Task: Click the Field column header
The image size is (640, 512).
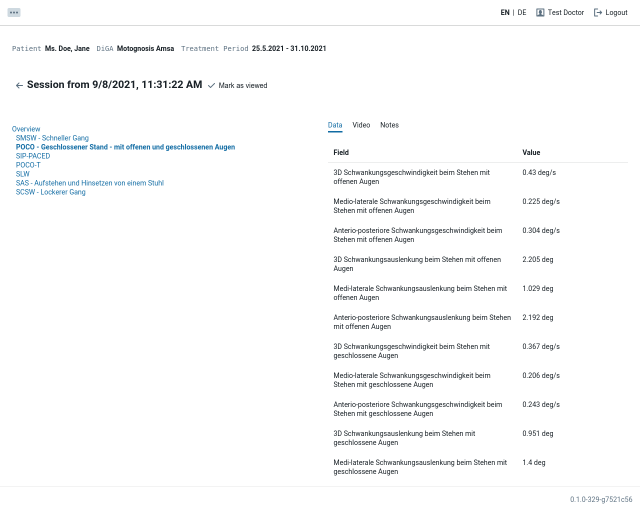Action: tap(341, 152)
